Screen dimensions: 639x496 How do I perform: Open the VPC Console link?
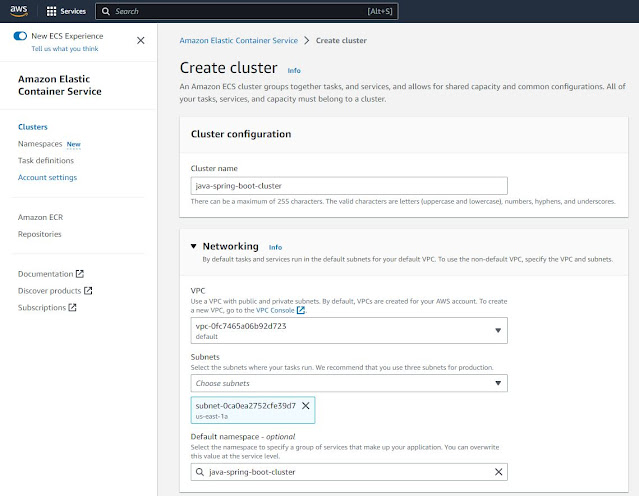coord(280,310)
